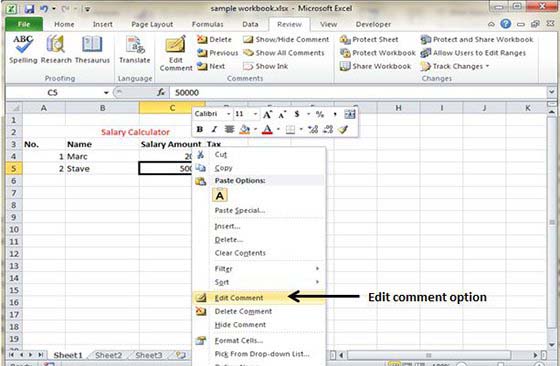
Task: Click Decrease Font Size in mini toolbar
Action: click(282, 114)
